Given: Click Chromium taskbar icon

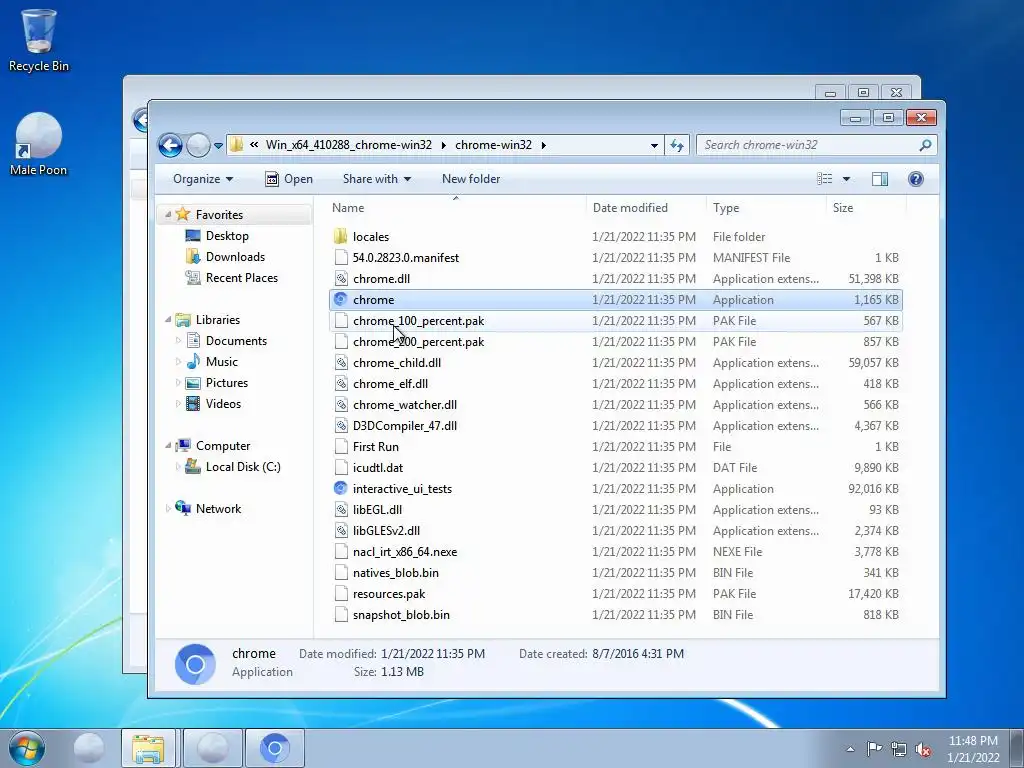Looking at the screenshot, I should point(274,748).
